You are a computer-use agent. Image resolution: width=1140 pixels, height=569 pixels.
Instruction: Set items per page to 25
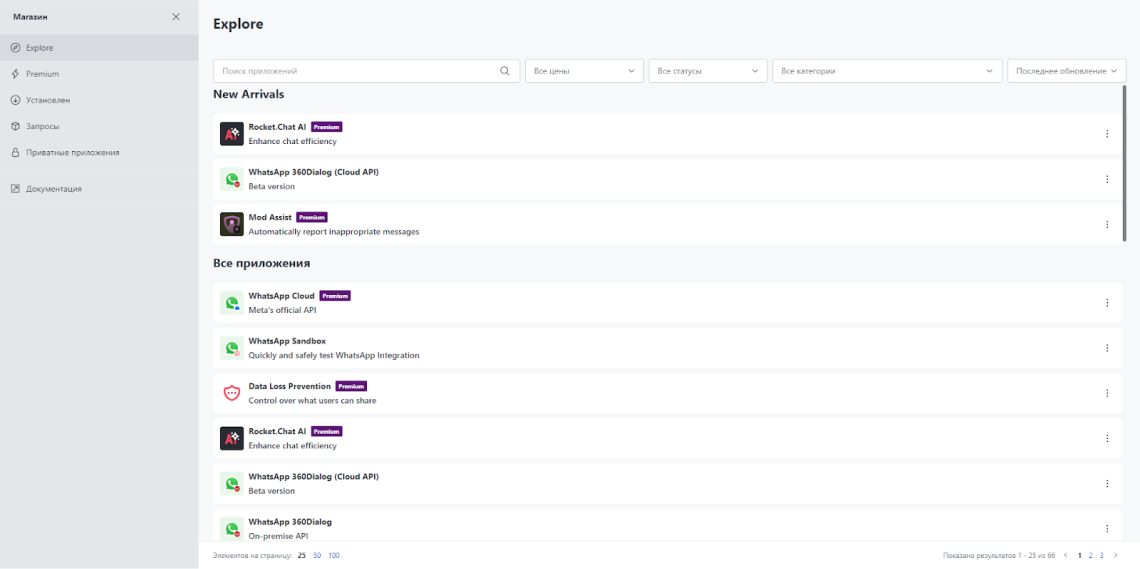(x=302, y=556)
